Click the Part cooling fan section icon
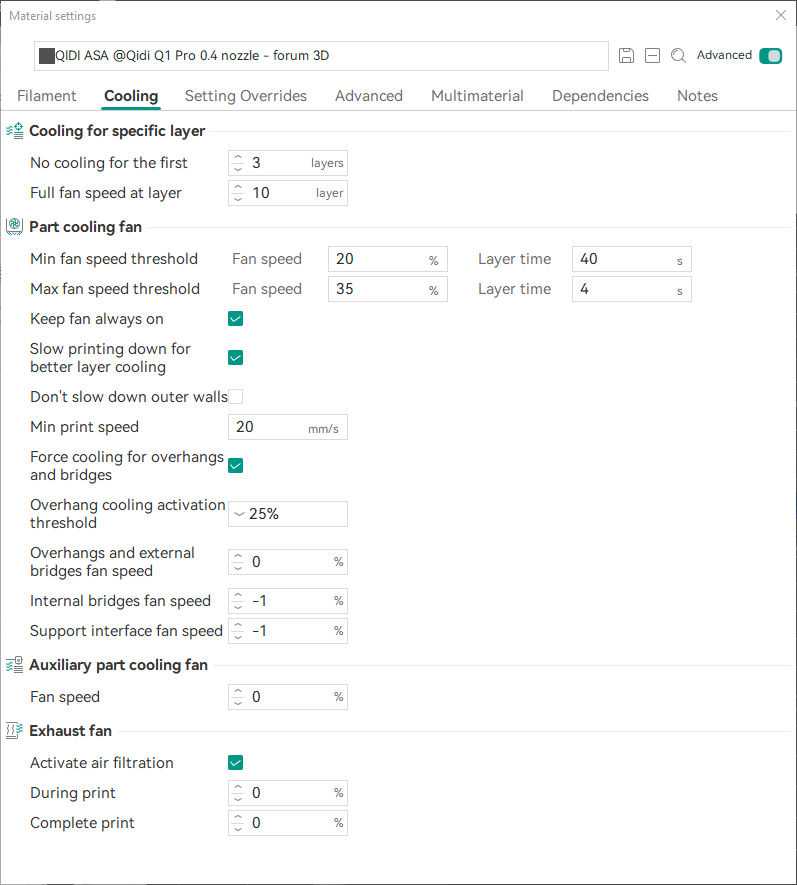797x885 pixels. tap(15, 227)
